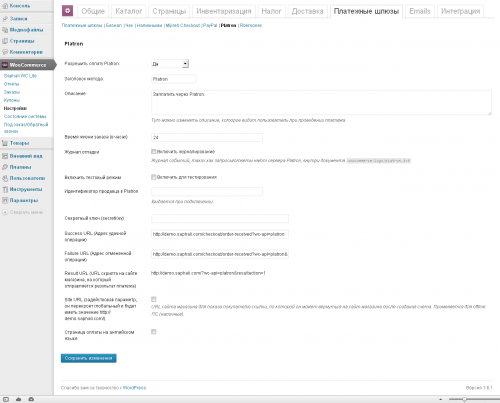500x403 pixels.
Task: Click the WooCommerce logo icon in sidebar
Action: [x=5, y=65]
